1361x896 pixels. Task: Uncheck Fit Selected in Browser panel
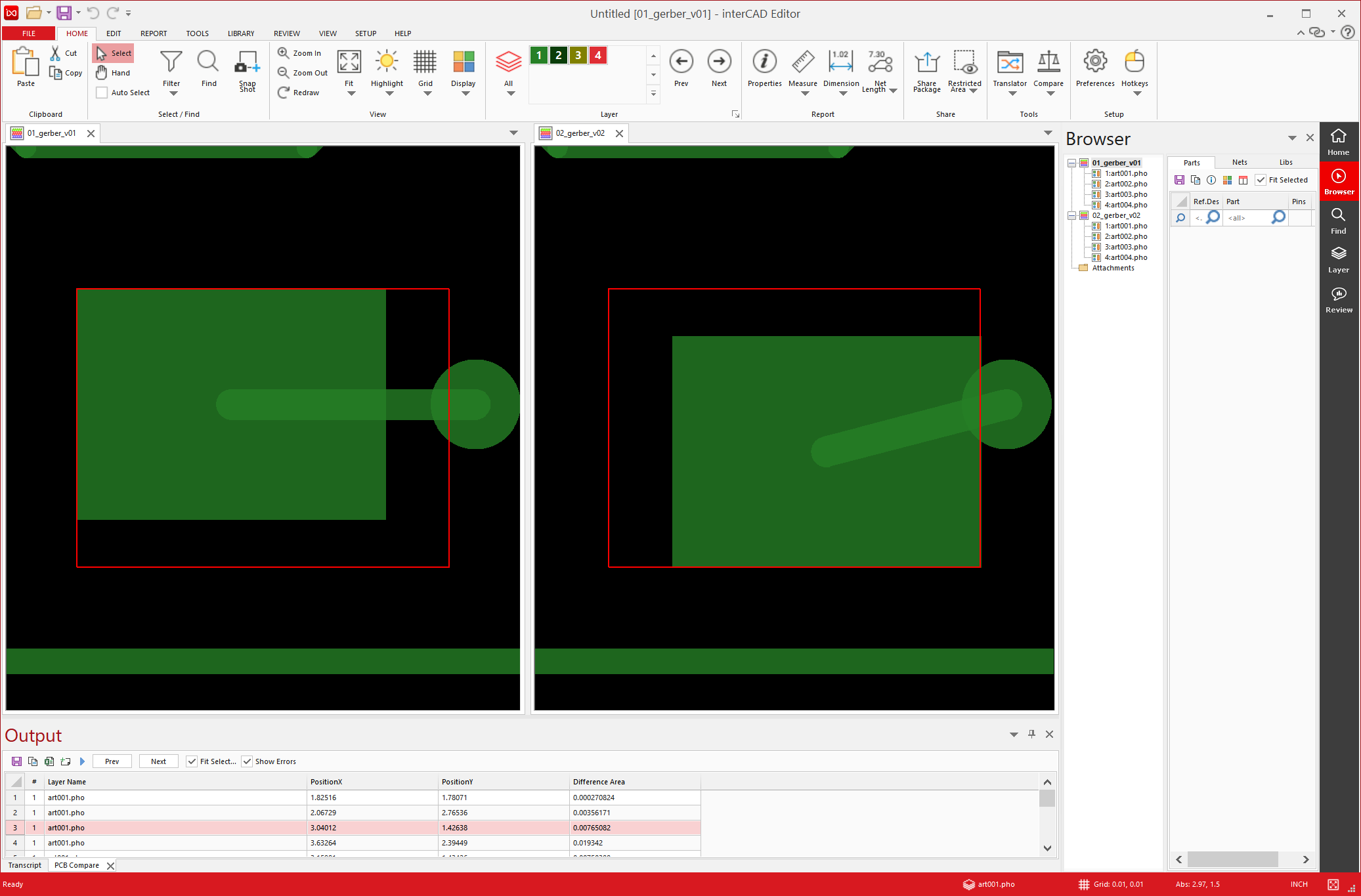(x=1261, y=180)
